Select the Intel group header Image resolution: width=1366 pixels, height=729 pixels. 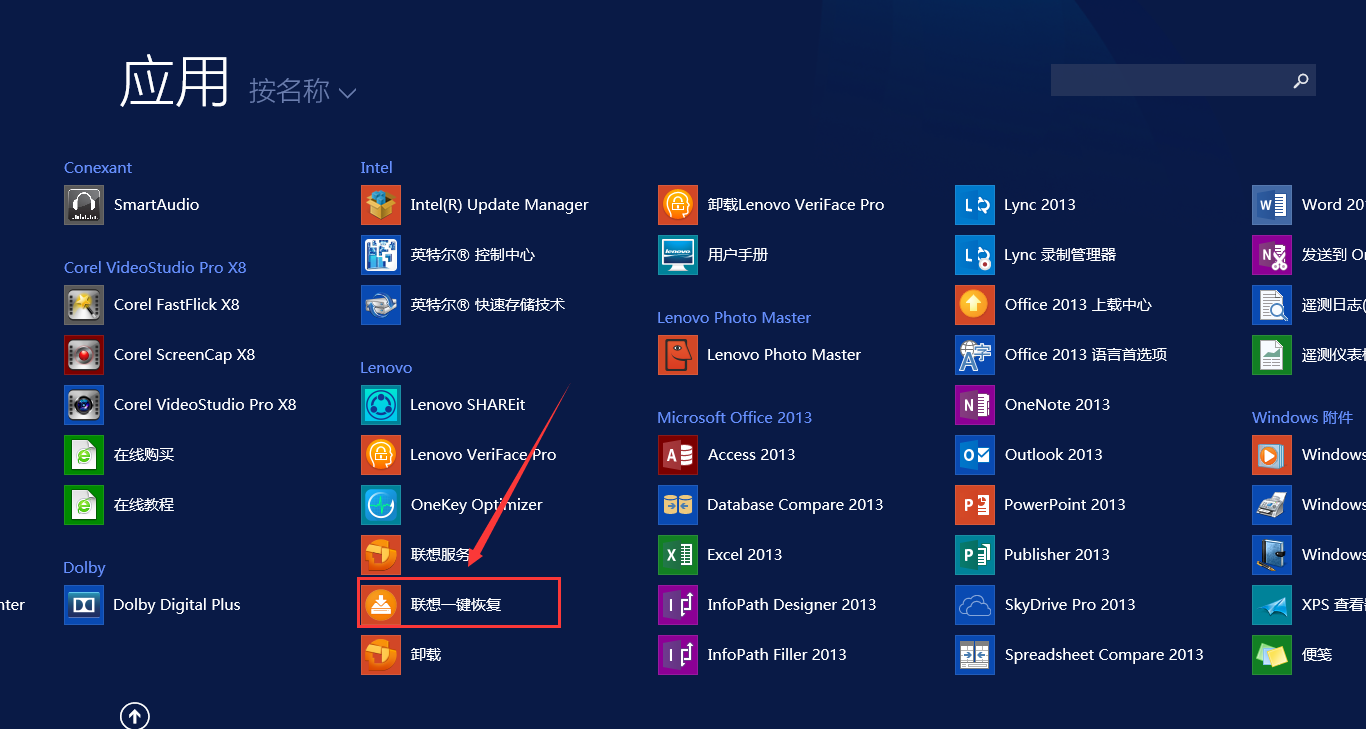point(377,168)
